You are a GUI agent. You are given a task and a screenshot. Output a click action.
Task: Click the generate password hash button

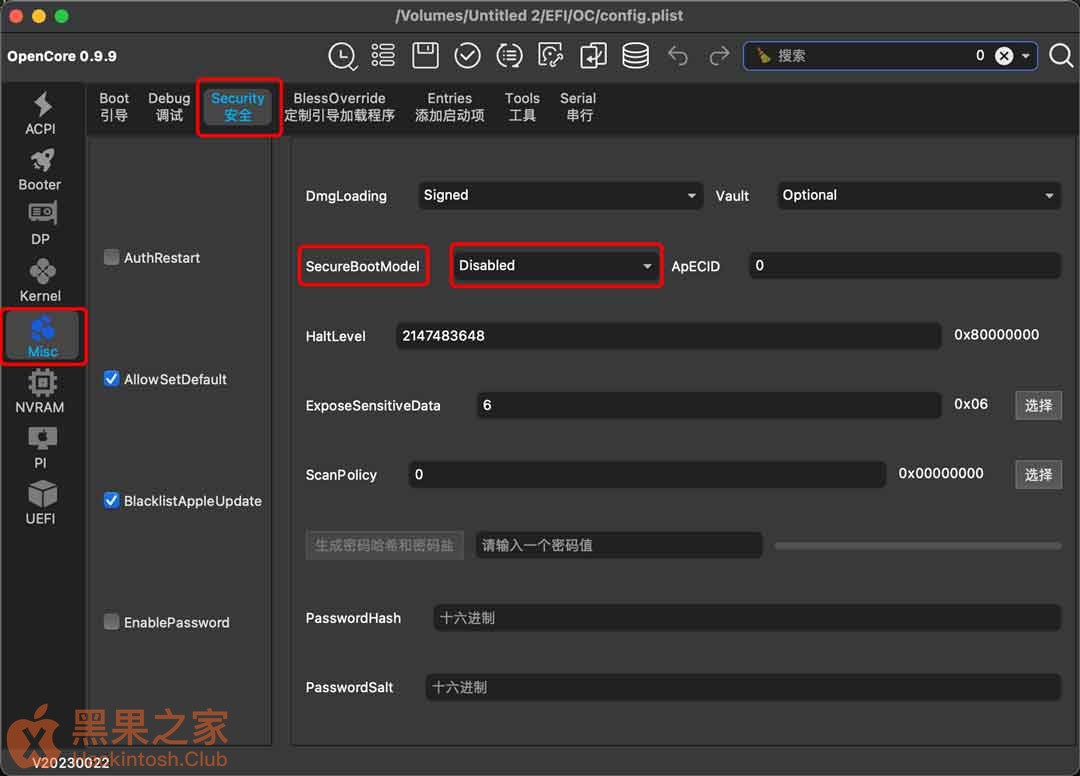(x=384, y=545)
